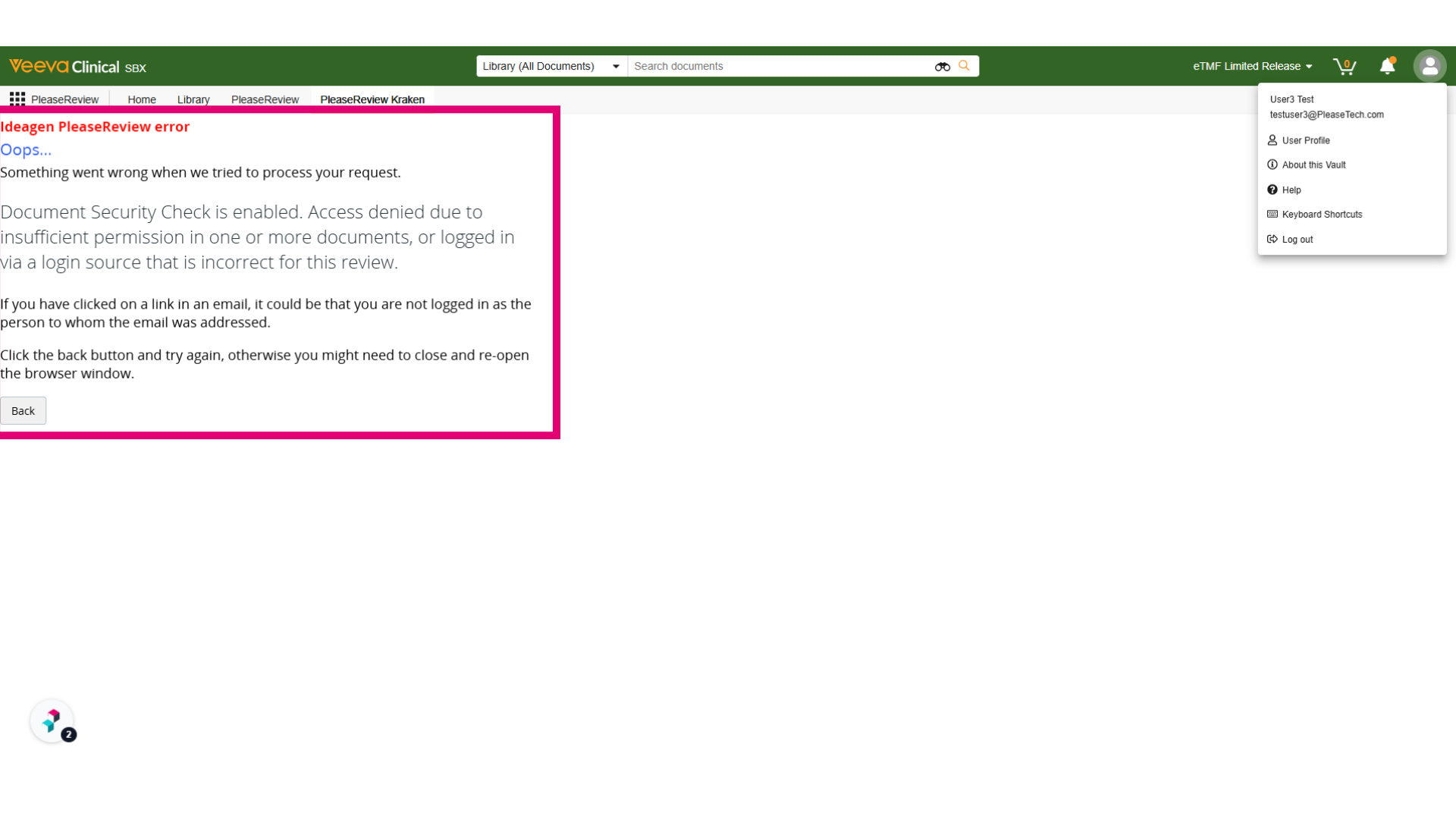Click the Ideagen PleaseReview error heading
Screen dimensions: 1456x819
click(95, 127)
